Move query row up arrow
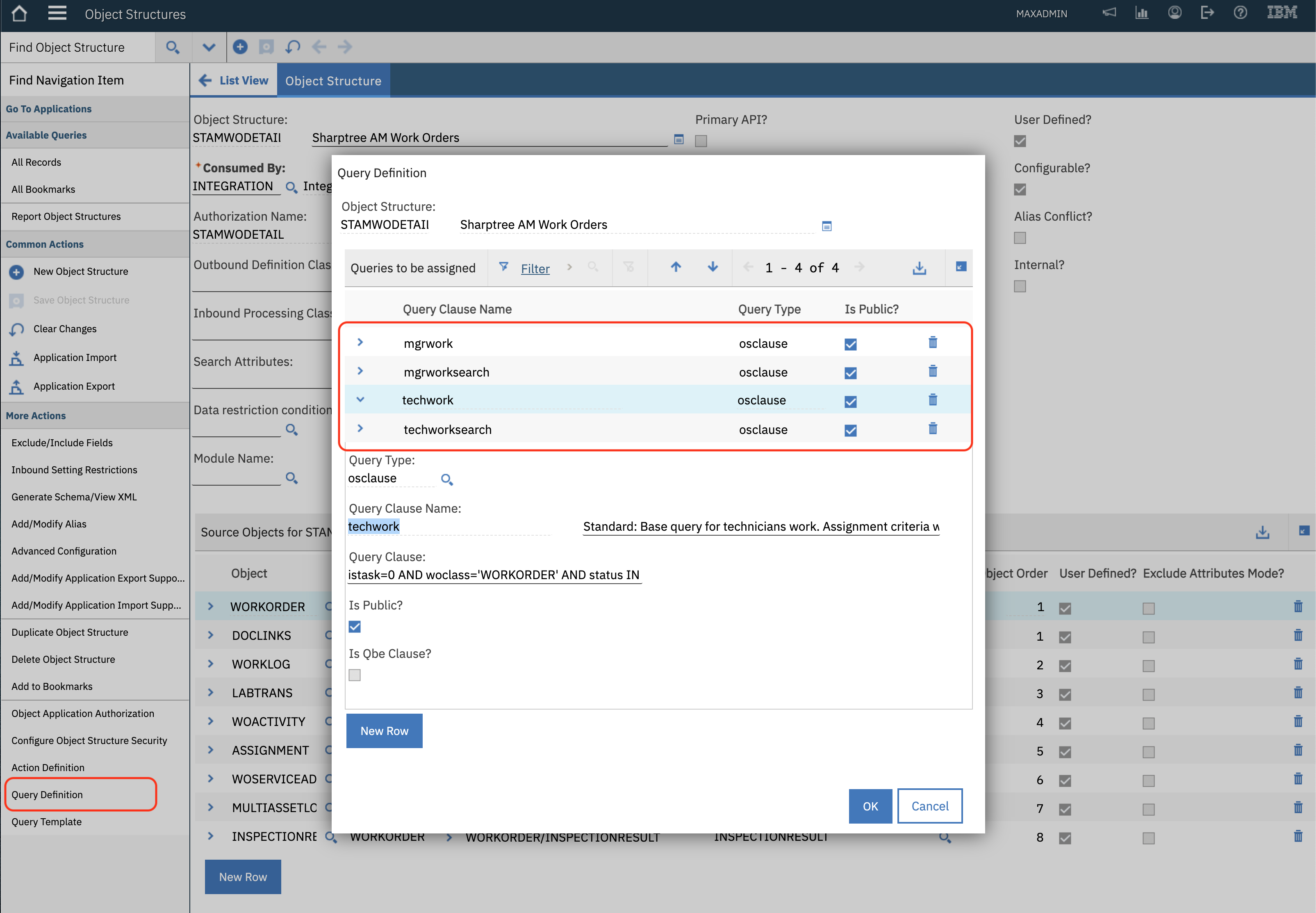Image resolution: width=1316 pixels, height=913 pixels. (x=676, y=267)
